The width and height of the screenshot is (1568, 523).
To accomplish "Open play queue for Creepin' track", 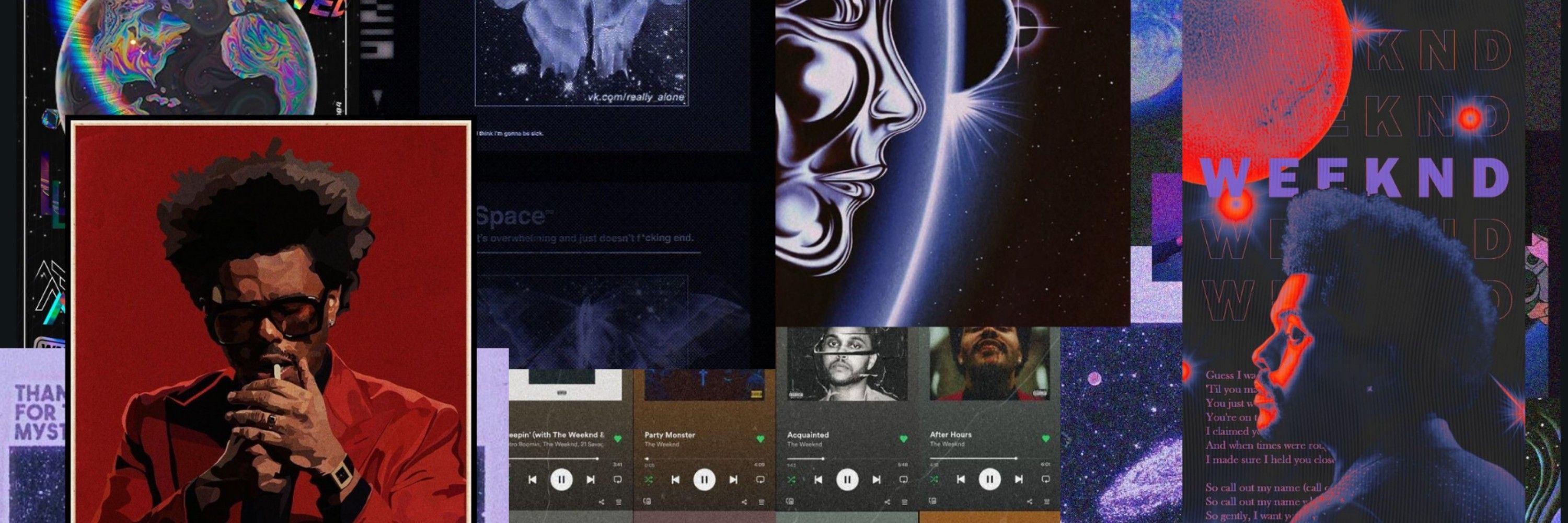I will coord(619,502).
